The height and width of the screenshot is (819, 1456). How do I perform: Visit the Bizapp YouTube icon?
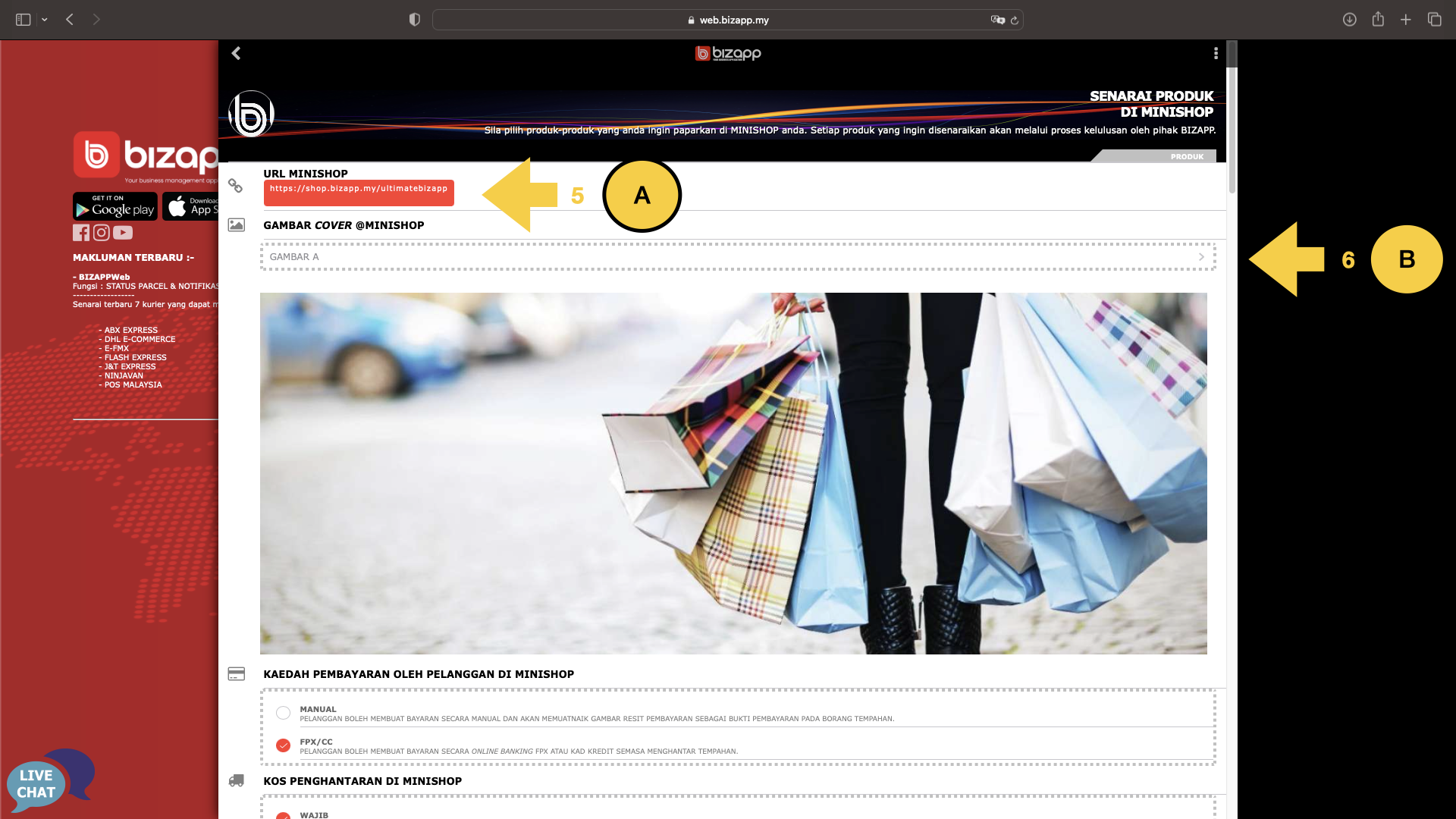(x=123, y=233)
